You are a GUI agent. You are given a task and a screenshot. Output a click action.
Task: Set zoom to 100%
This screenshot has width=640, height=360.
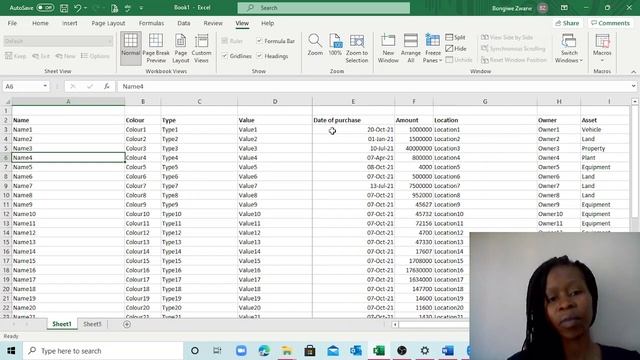pyautogui.click(x=335, y=45)
